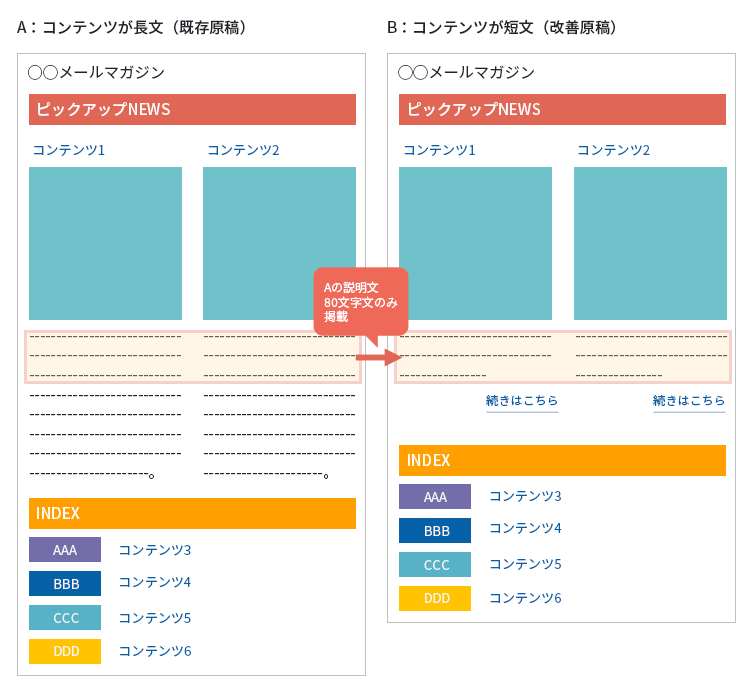
Task: Click コンテンツ1 teal image in layout A
Action: click(105, 243)
